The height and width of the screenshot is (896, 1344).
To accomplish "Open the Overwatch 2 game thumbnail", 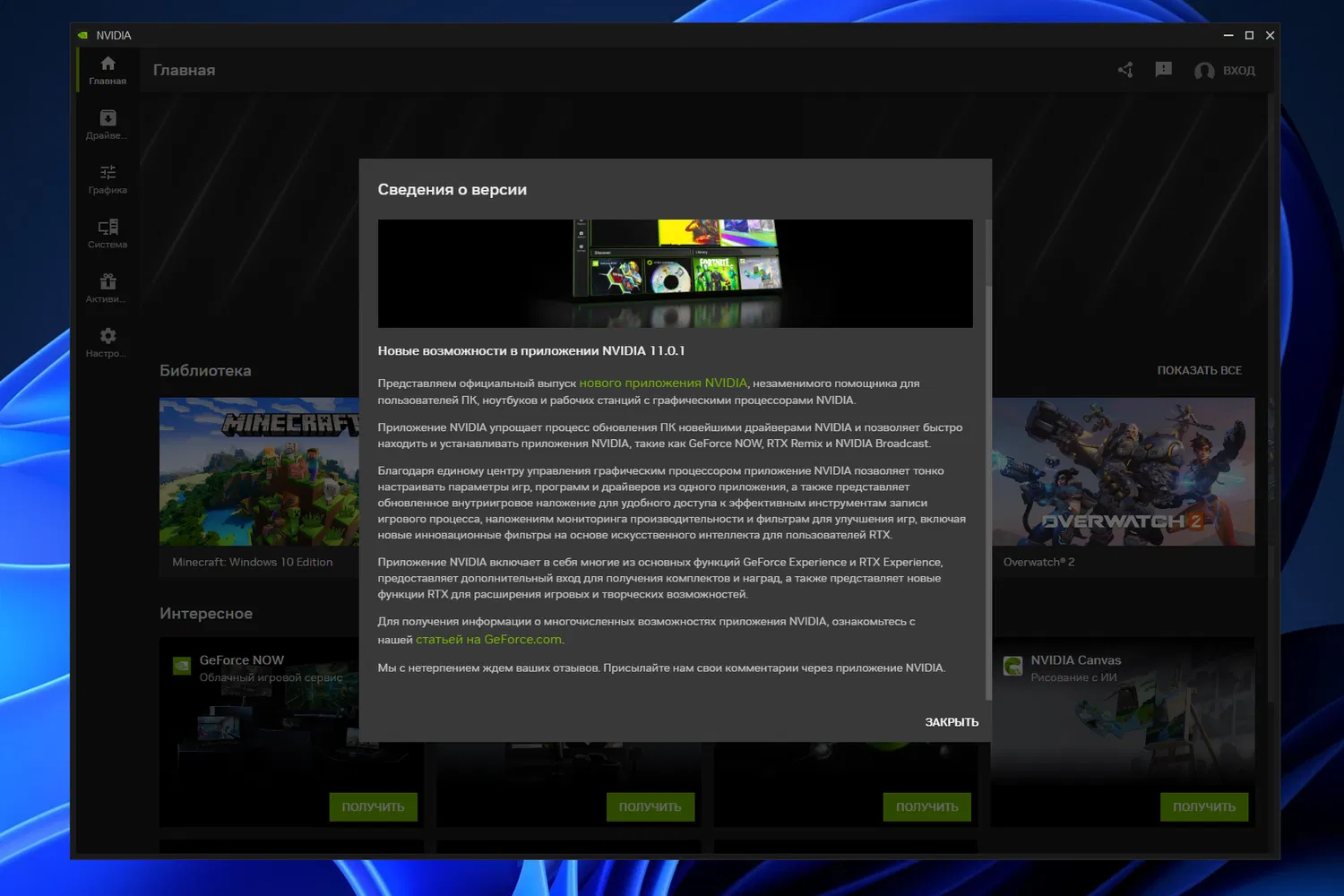I will (x=1124, y=471).
